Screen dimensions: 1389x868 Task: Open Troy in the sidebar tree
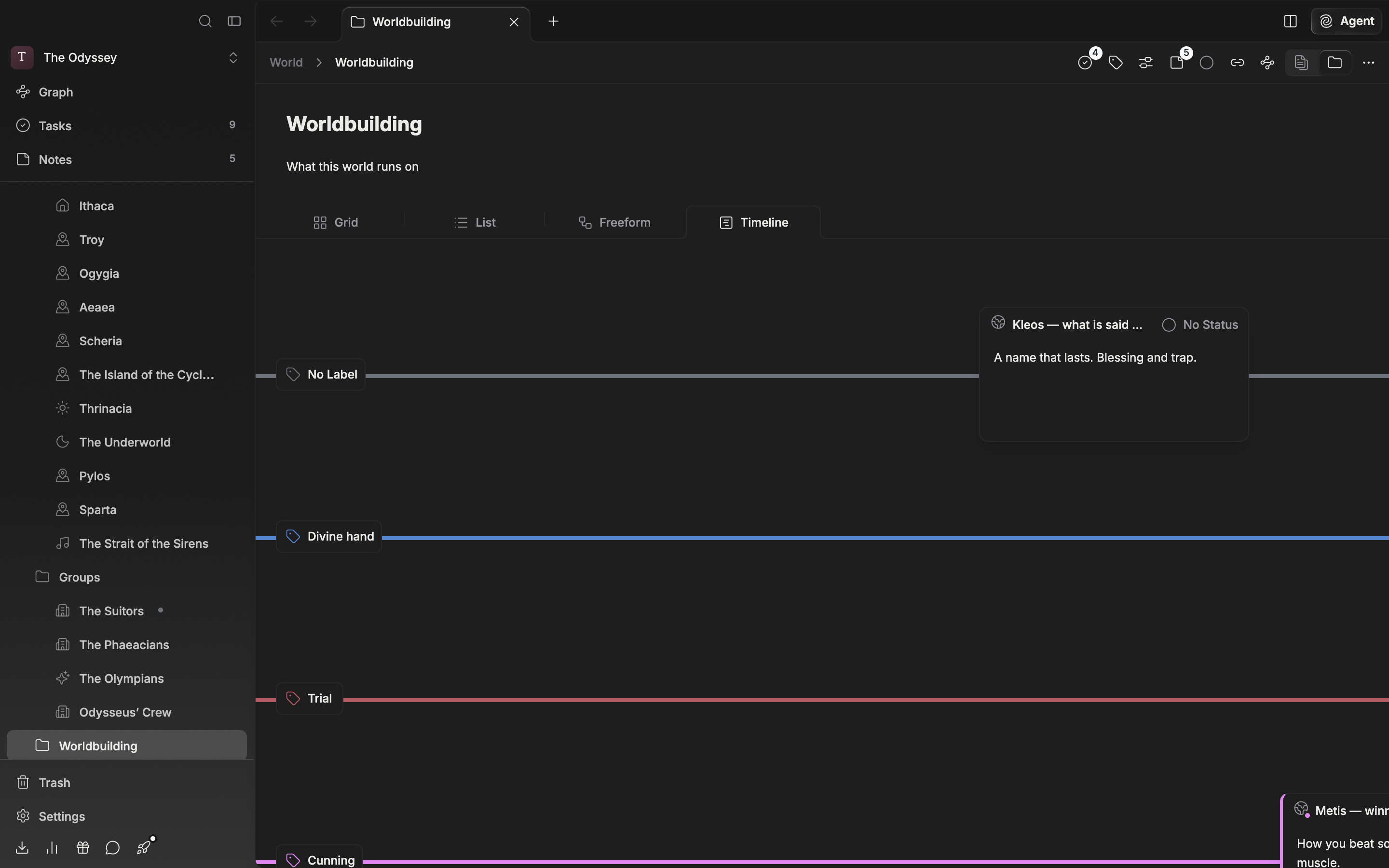pos(127,239)
